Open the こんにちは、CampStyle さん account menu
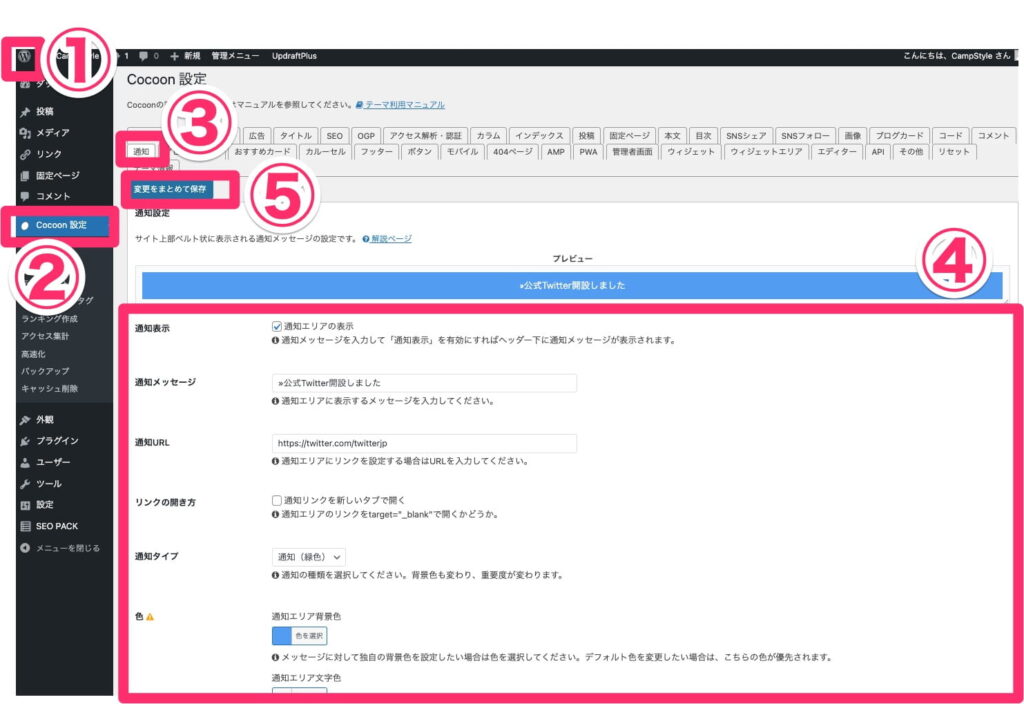The width and height of the screenshot is (1024, 704). (957, 56)
